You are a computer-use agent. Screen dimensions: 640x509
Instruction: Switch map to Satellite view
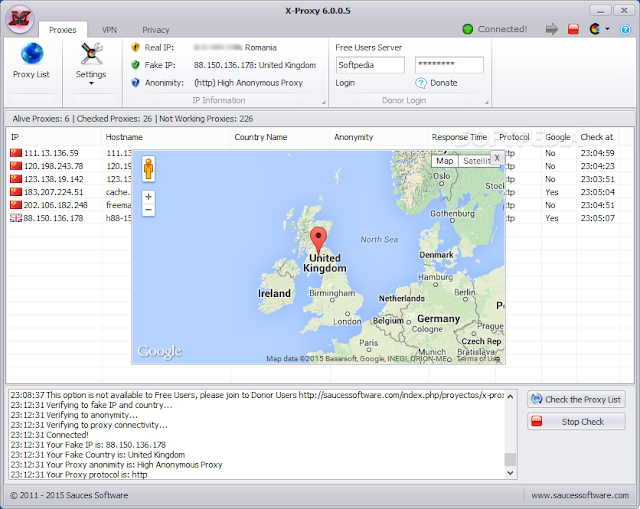click(475, 161)
